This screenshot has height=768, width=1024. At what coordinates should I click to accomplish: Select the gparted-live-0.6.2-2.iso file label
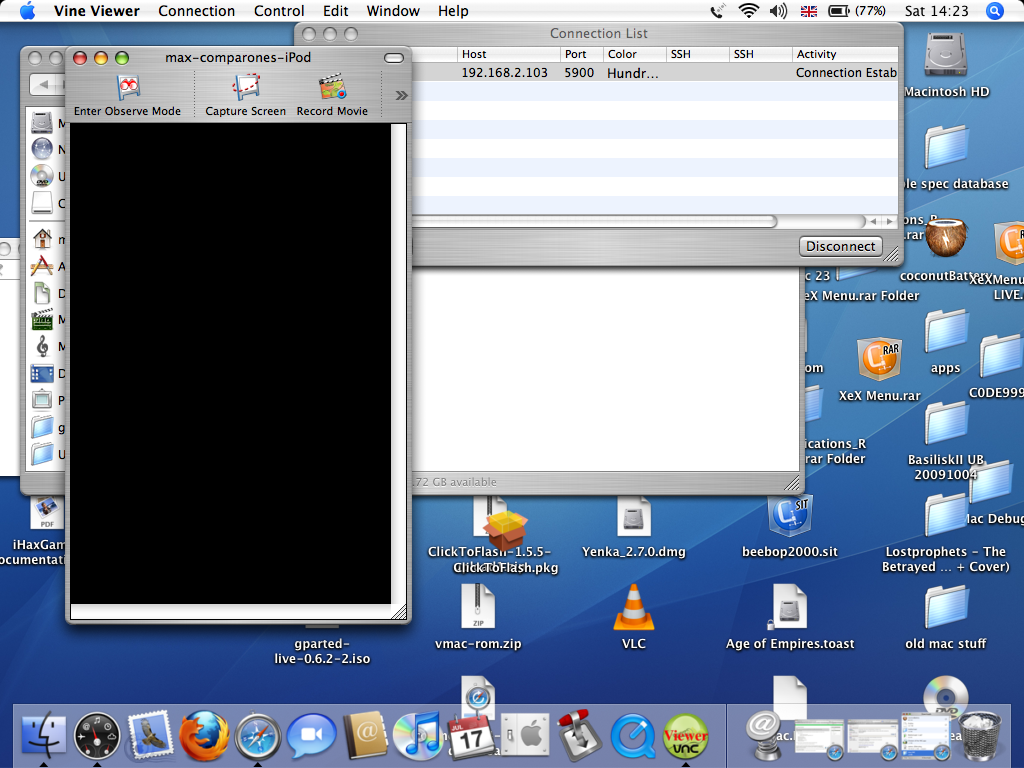pos(322,651)
